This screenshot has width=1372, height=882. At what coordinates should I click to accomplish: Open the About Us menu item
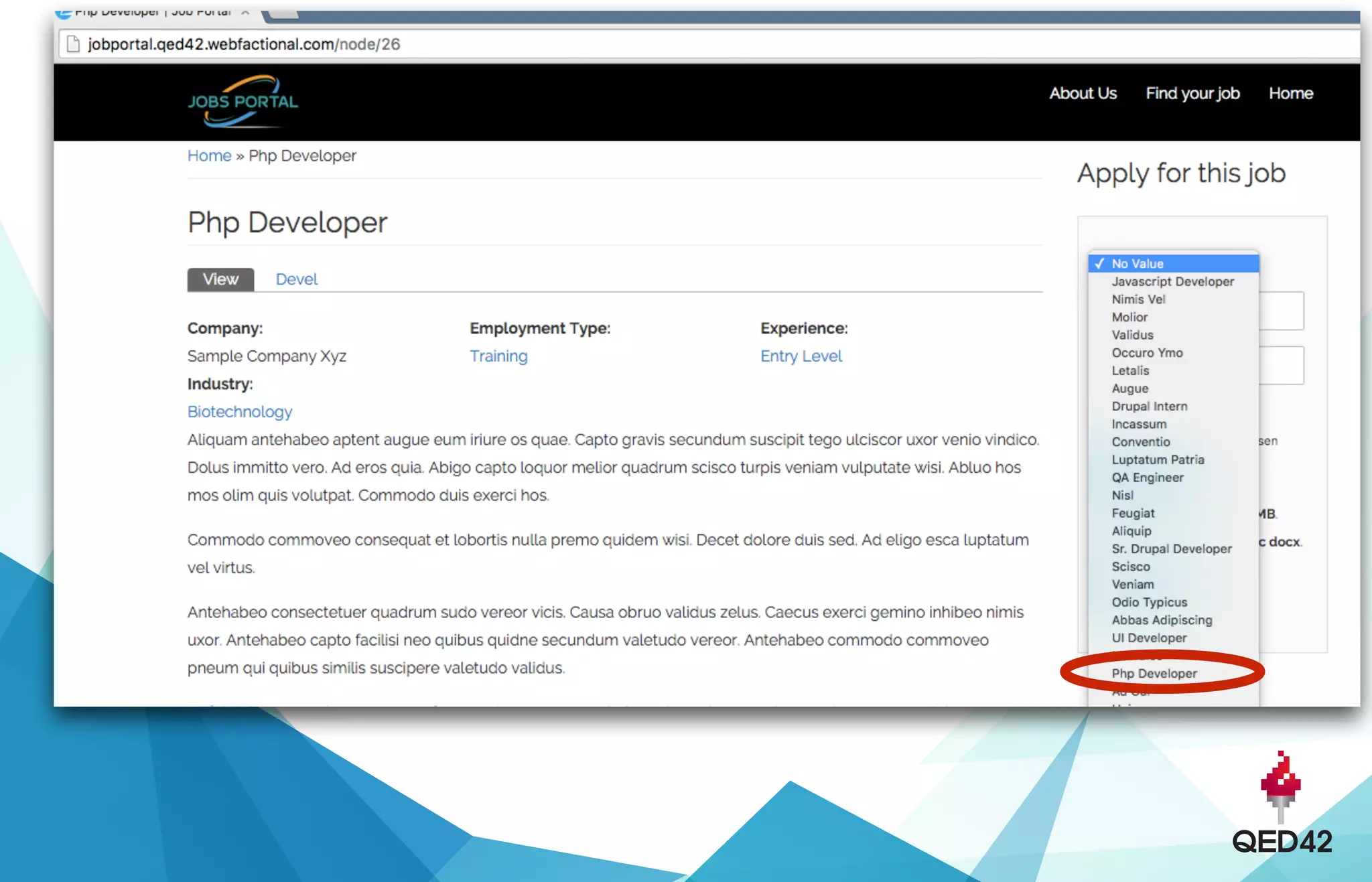[1083, 93]
